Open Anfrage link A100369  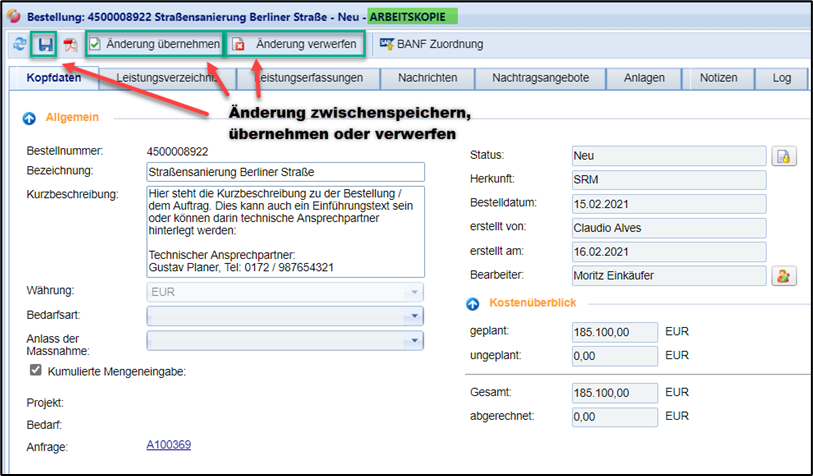[x=168, y=445]
